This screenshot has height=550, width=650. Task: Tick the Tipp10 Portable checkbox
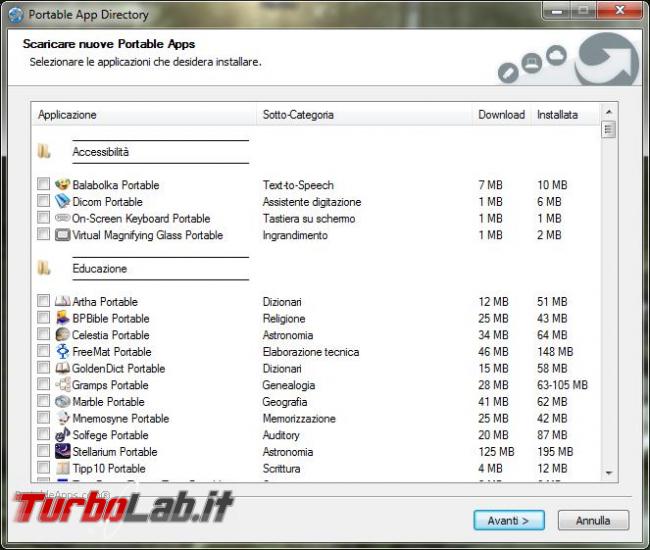(43, 467)
